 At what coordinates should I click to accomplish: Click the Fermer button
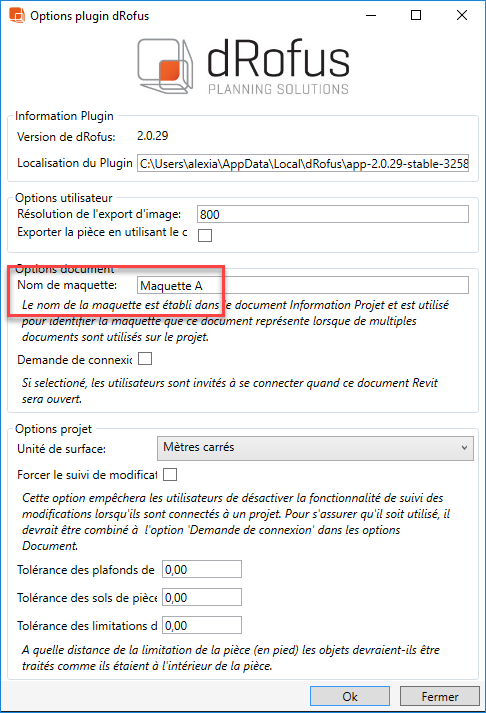tap(440, 697)
